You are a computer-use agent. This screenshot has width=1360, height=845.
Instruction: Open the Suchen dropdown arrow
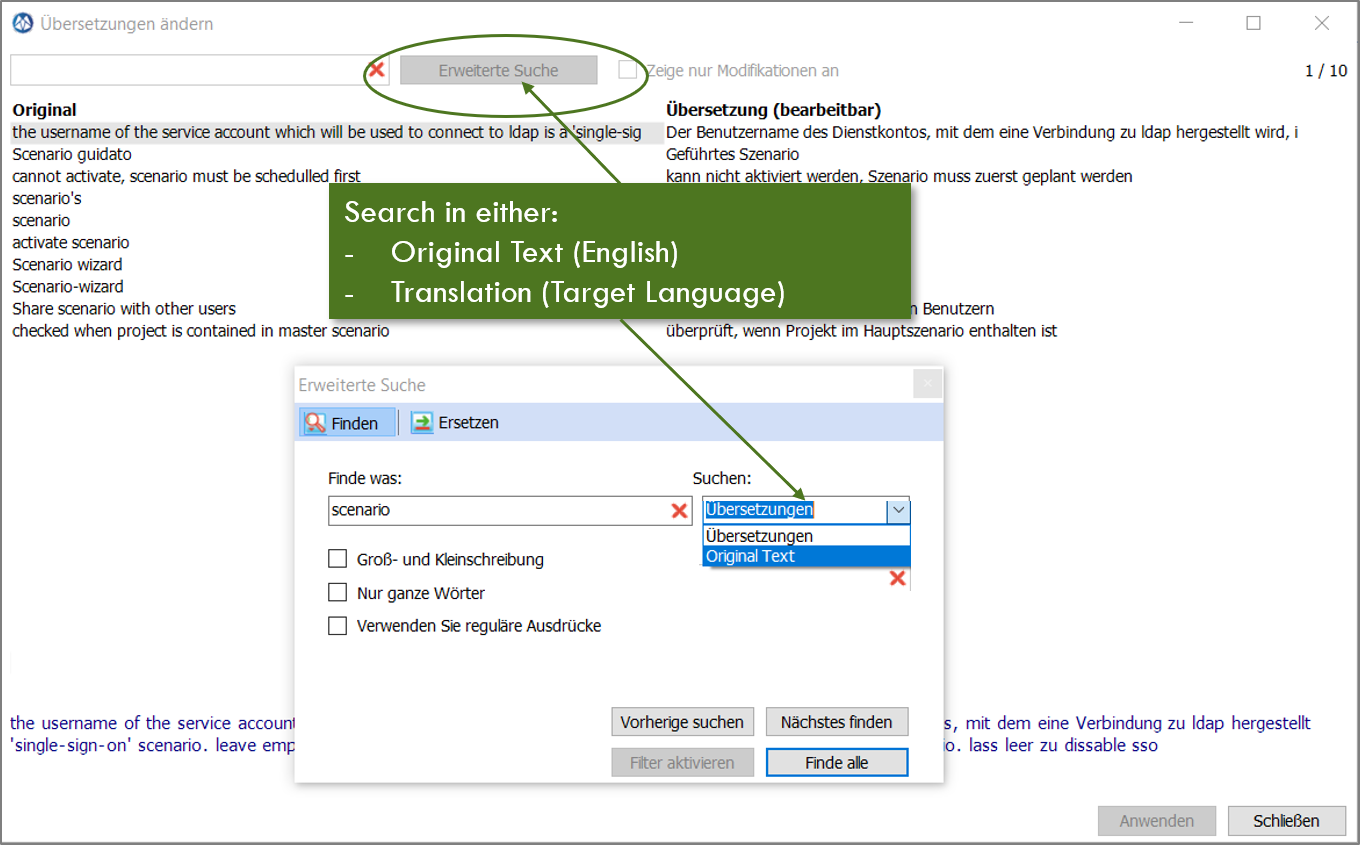pyautogui.click(x=898, y=510)
